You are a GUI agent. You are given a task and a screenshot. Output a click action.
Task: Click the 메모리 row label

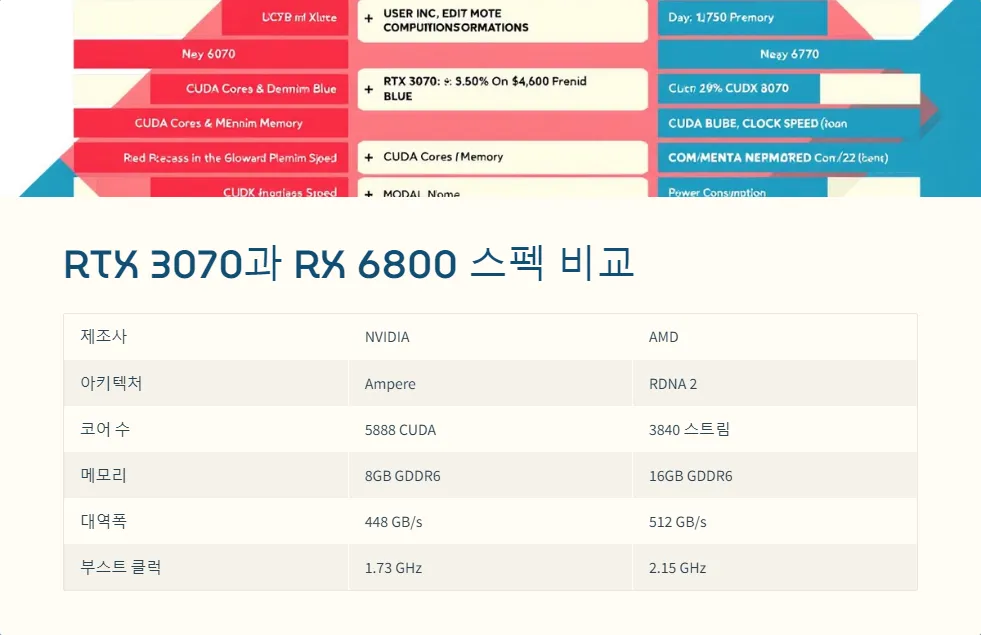click(104, 475)
